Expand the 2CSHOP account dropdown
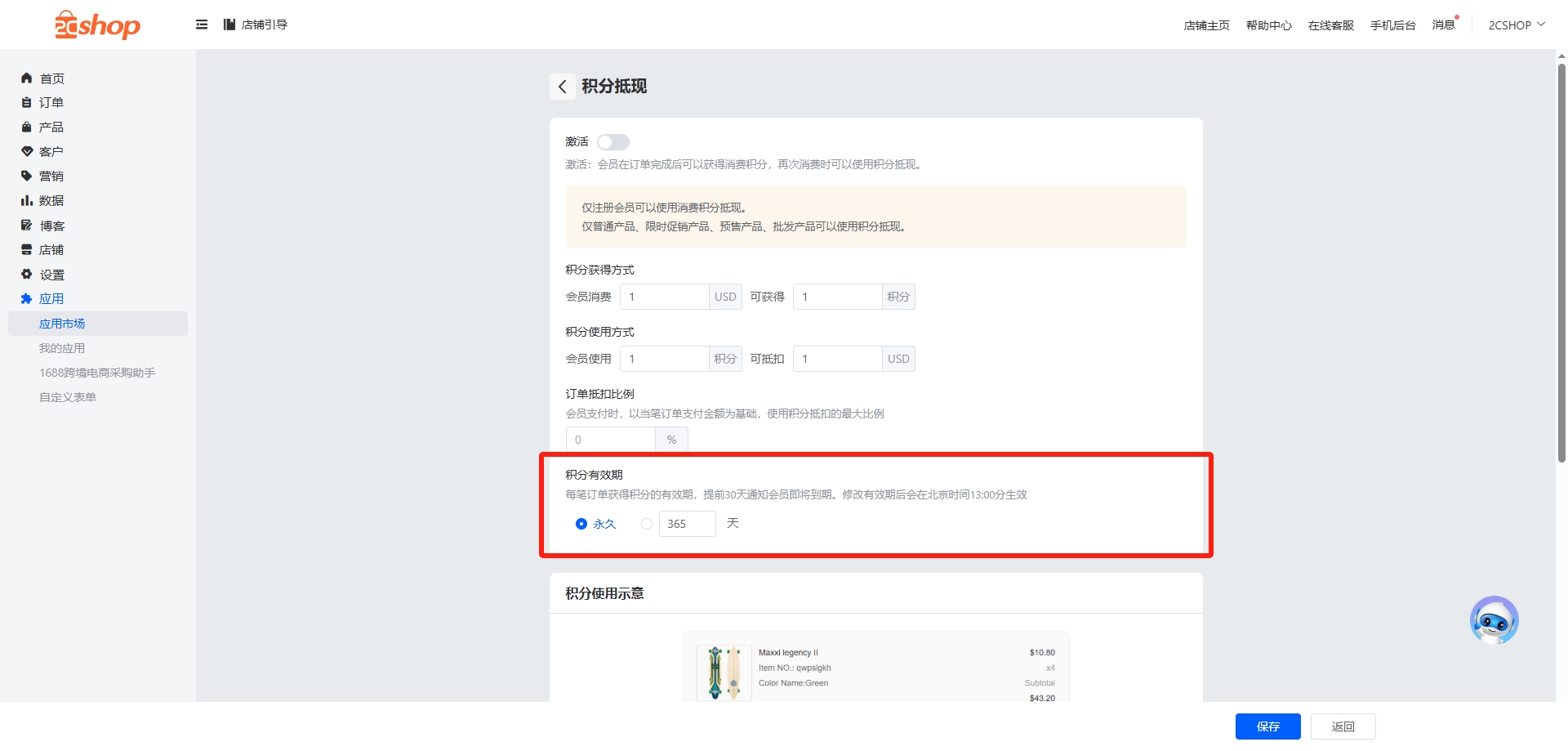Screen dimensions: 1568x751 coord(1516,25)
